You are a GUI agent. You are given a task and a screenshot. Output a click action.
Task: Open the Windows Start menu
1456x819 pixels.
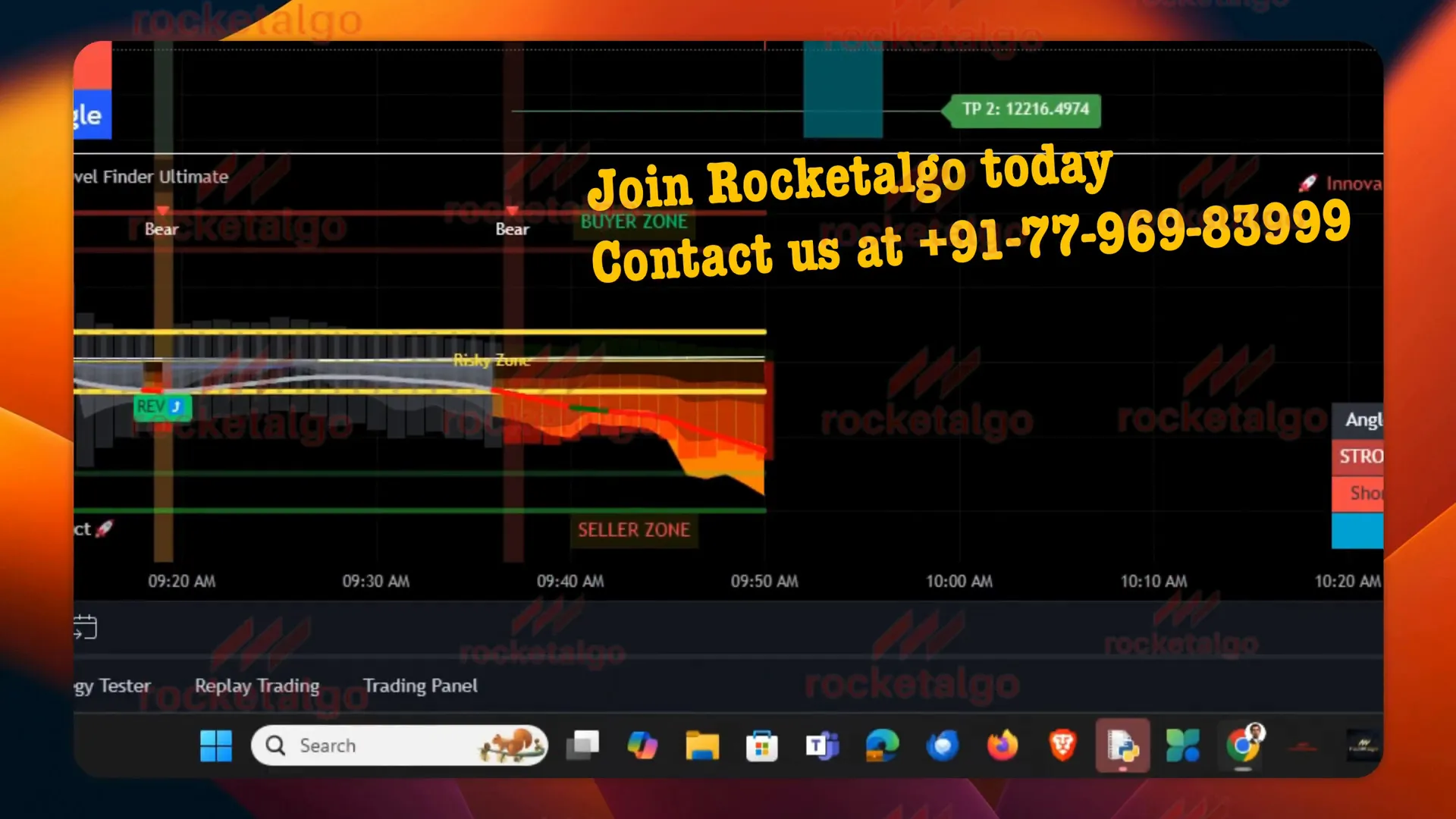point(216,746)
